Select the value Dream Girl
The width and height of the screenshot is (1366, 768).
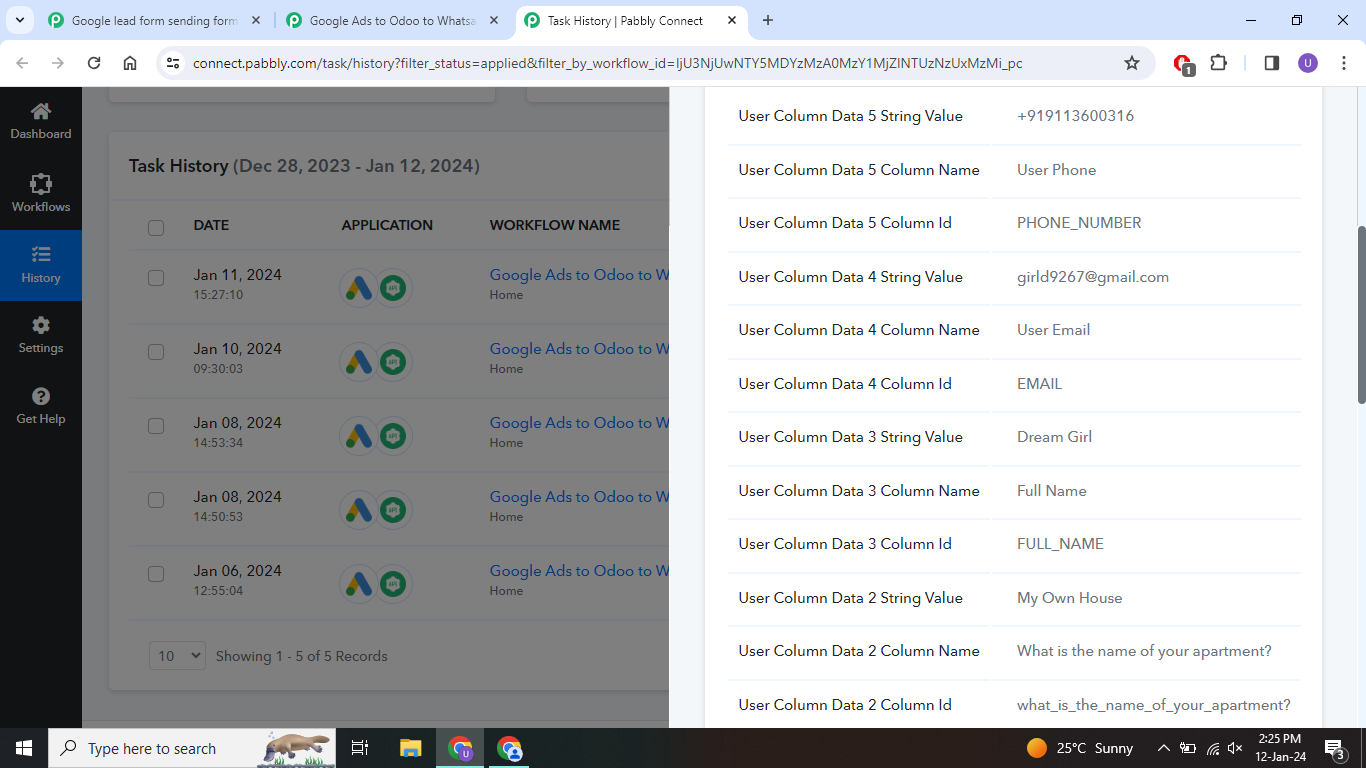coord(1054,437)
